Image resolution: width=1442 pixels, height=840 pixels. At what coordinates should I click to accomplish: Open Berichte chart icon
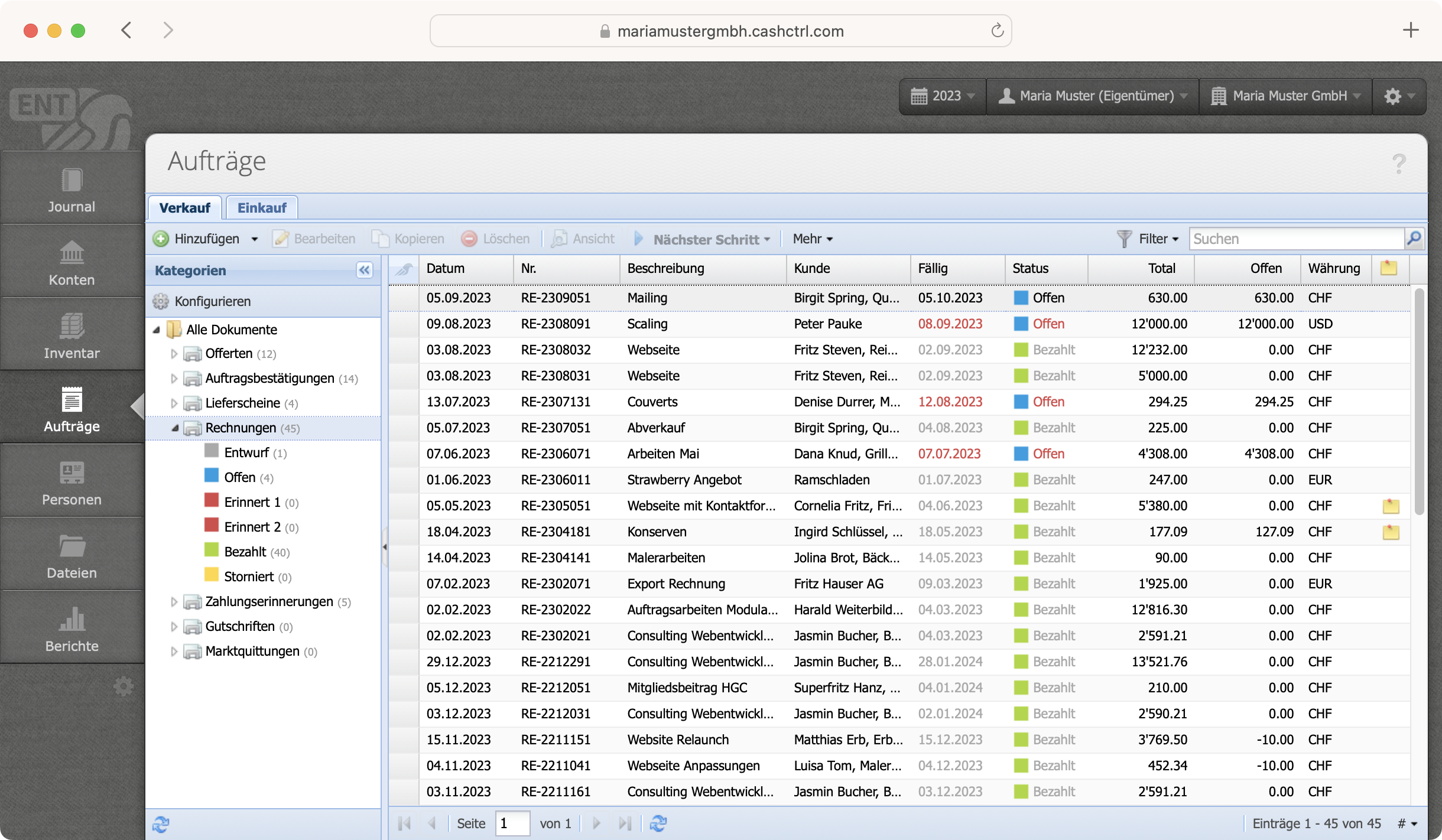(72, 620)
